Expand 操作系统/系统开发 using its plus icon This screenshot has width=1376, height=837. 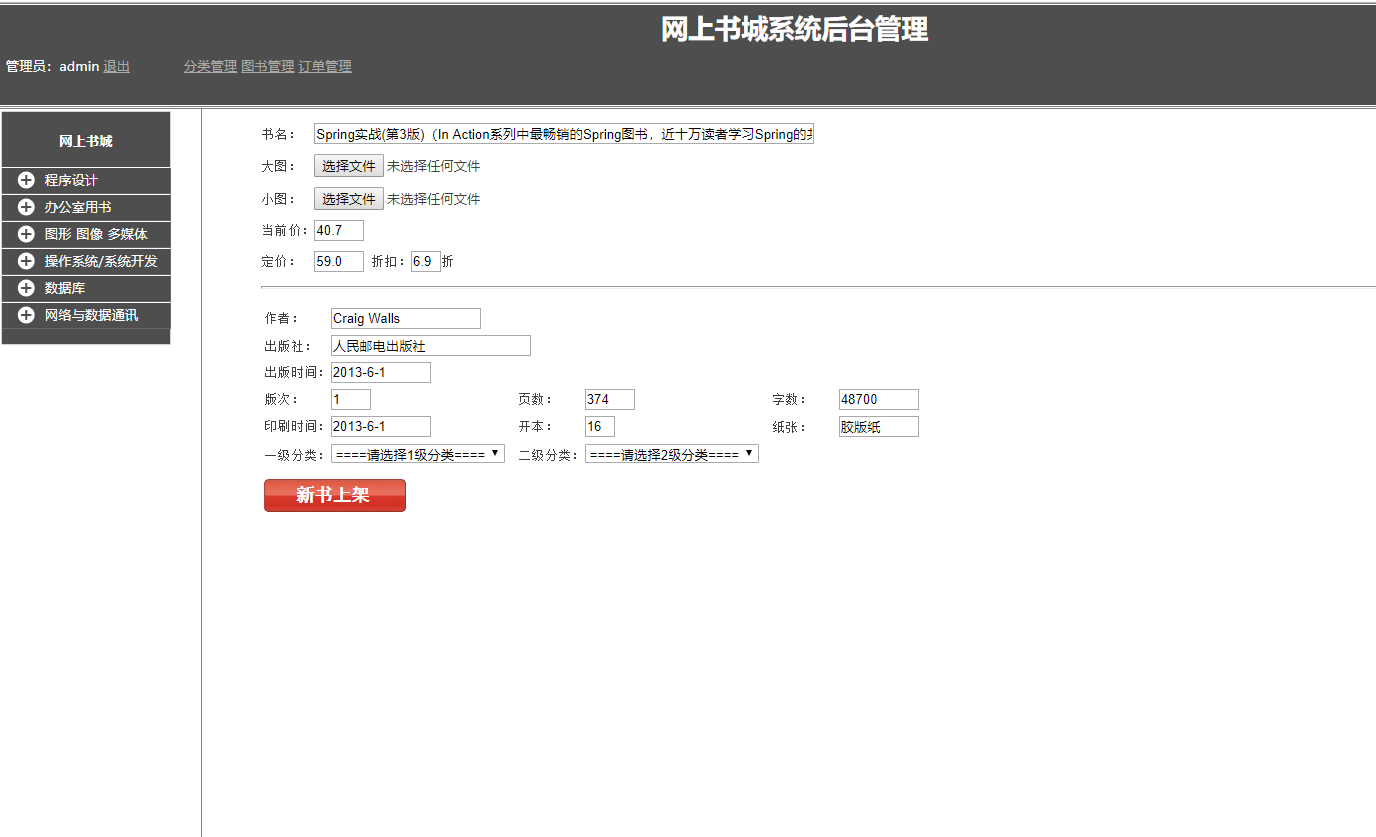25,261
